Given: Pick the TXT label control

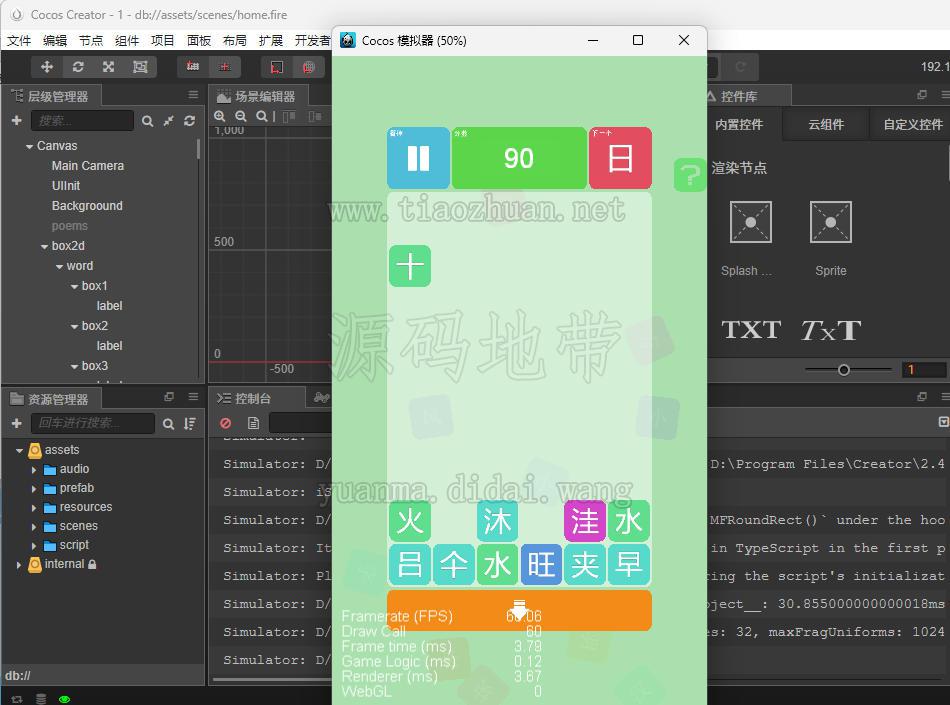Looking at the screenshot, I should 751,330.
